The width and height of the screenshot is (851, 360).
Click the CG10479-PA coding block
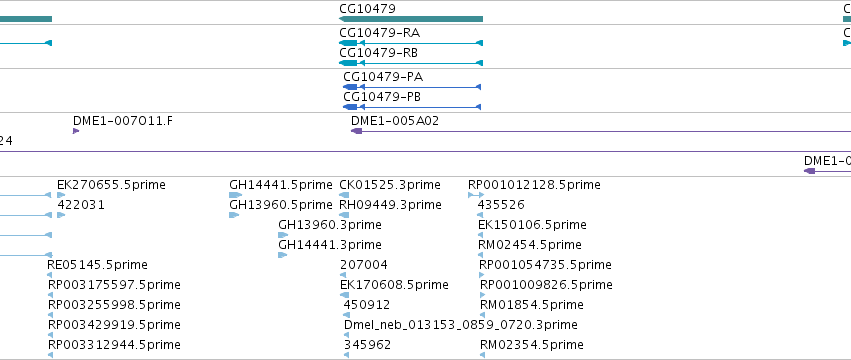[x=350, y=87]
